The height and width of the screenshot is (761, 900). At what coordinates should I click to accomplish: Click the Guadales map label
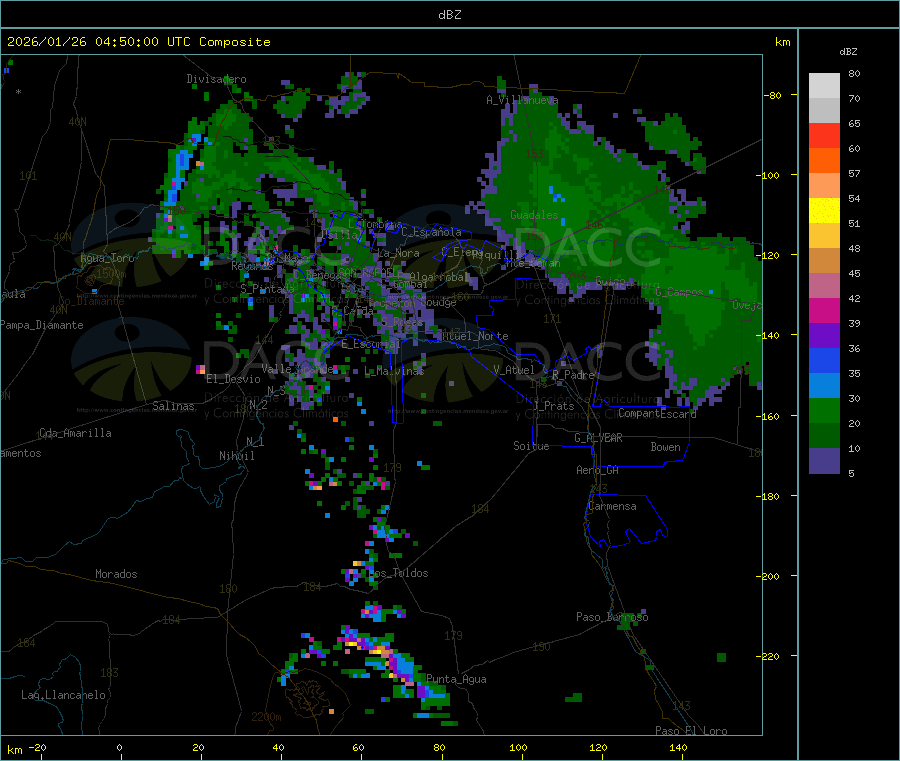(x=534, y=215)
